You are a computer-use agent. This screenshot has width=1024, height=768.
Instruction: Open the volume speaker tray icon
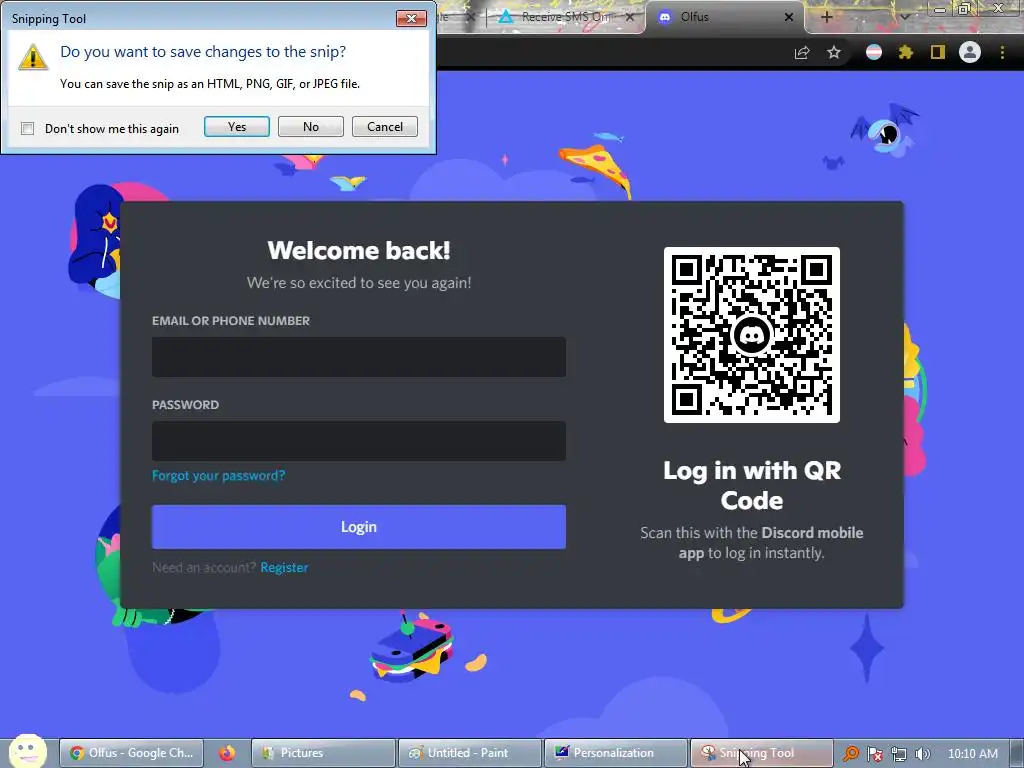923,754
